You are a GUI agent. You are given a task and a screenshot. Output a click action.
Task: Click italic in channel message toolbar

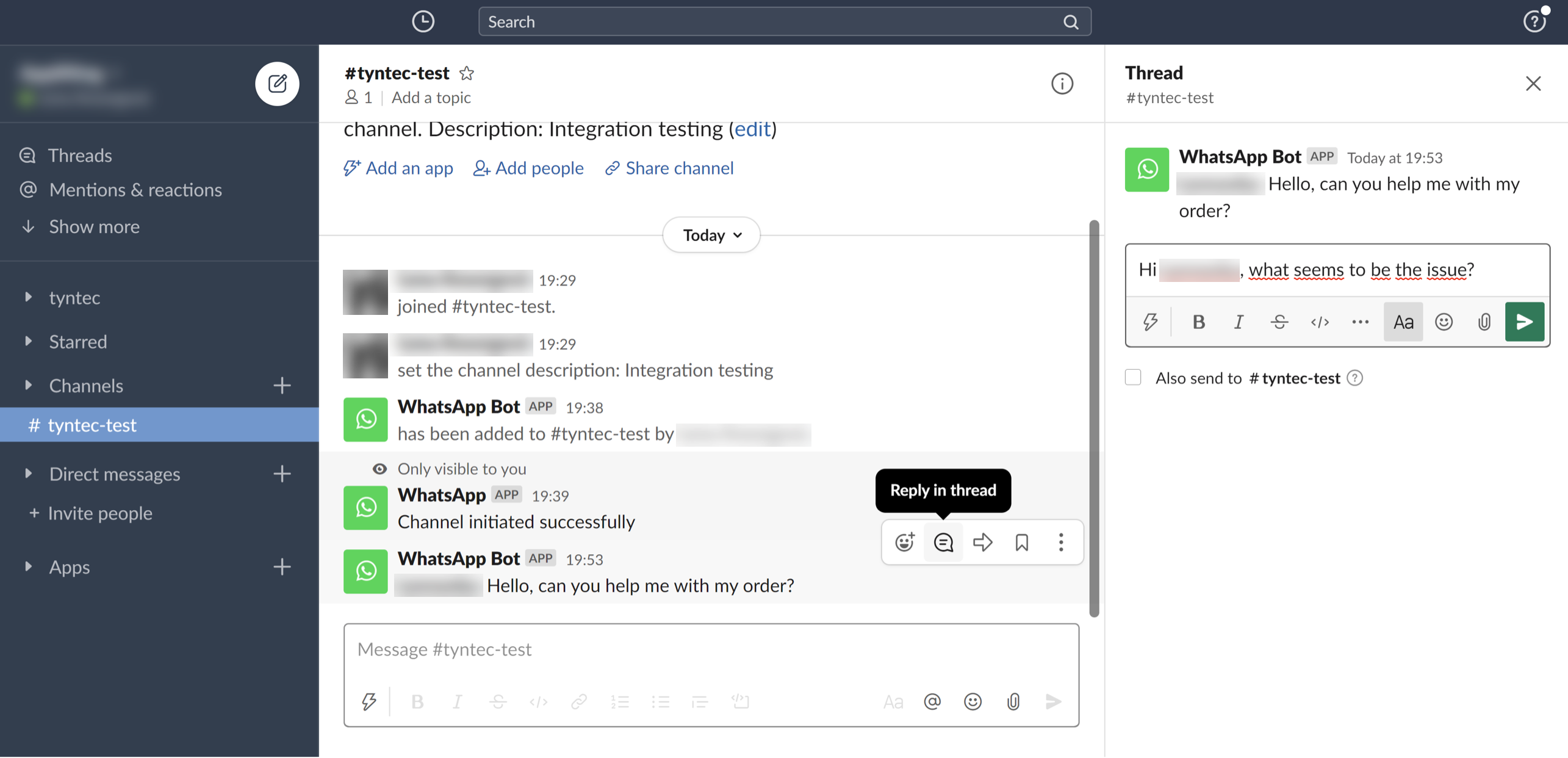click(x=457, y=701)
